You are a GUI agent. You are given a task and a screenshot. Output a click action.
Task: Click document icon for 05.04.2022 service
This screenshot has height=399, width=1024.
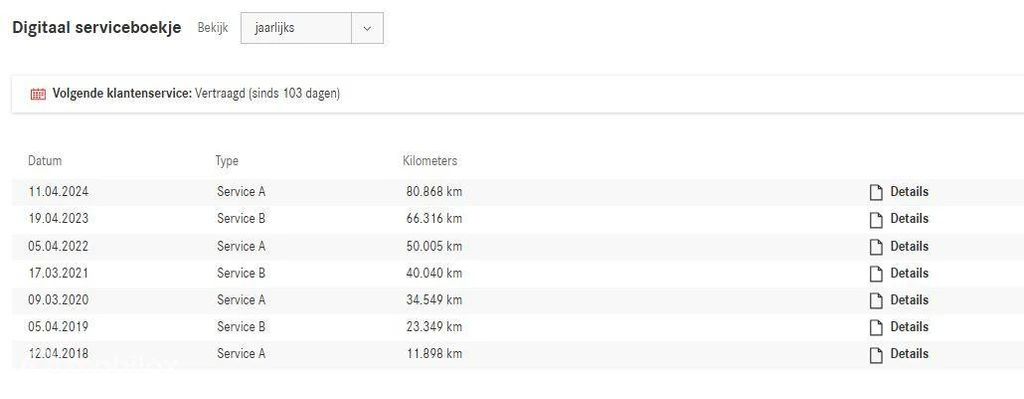[x=876, y=247]
